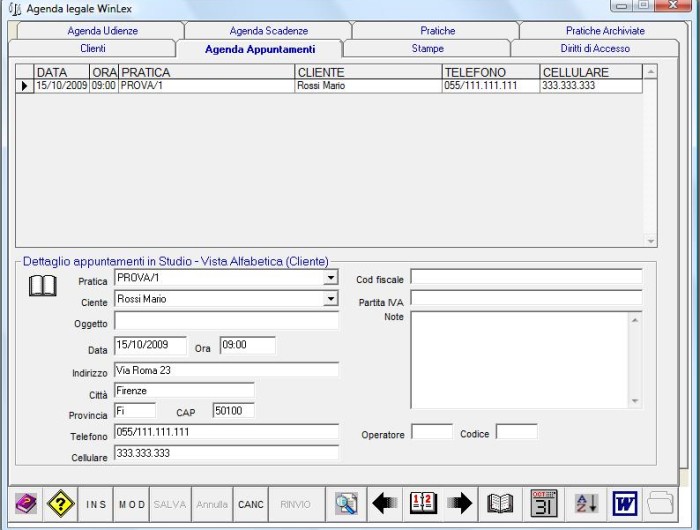
Task: Click the PRATICA column header
Action: (206, 72)
